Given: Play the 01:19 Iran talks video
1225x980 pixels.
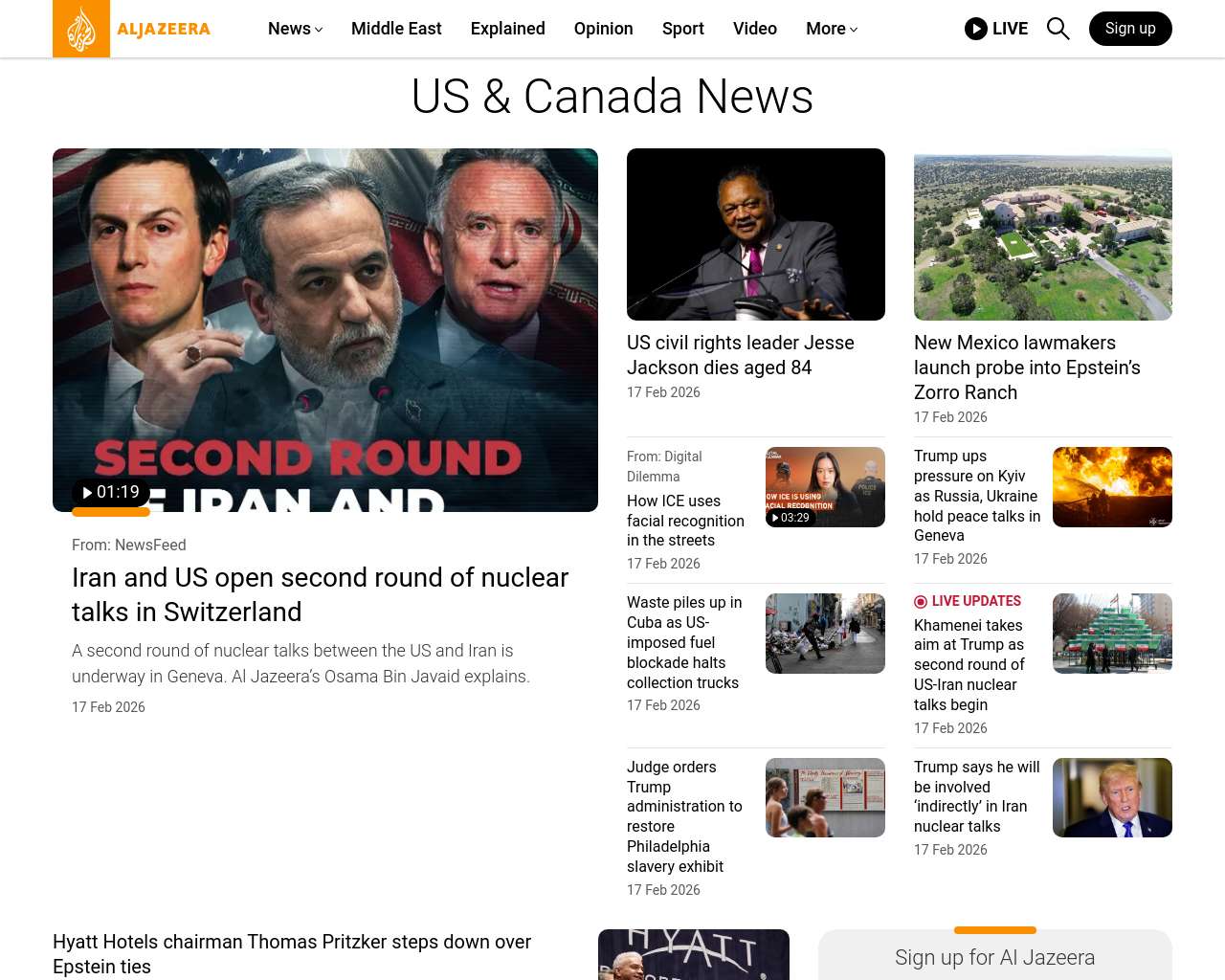Looking at the screenshot, I should (111, 492).
